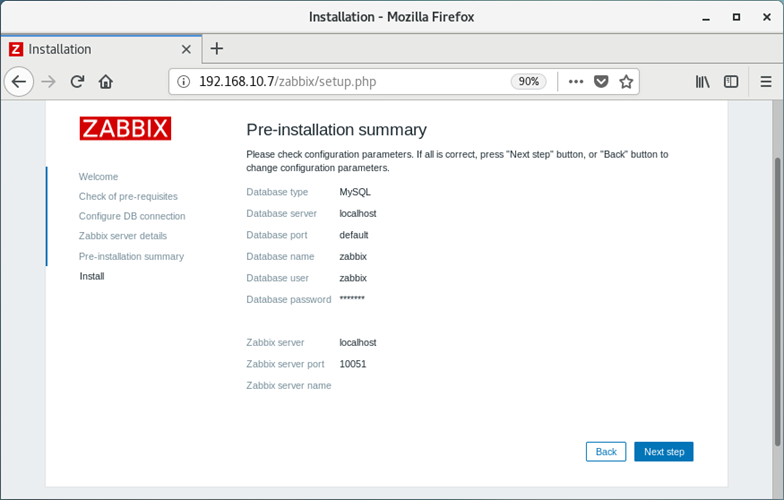Select the Install step
Screen dimensions: 784x500
[x=92, y=276]
